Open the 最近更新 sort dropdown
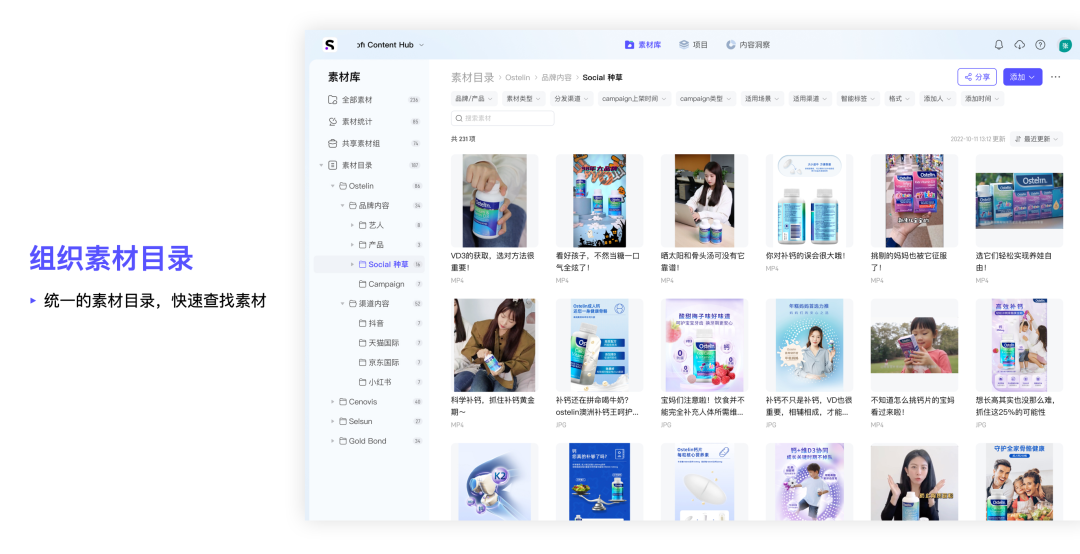Image resolution: width=1080 pixels, height=554 pixels. (1036, 139)
